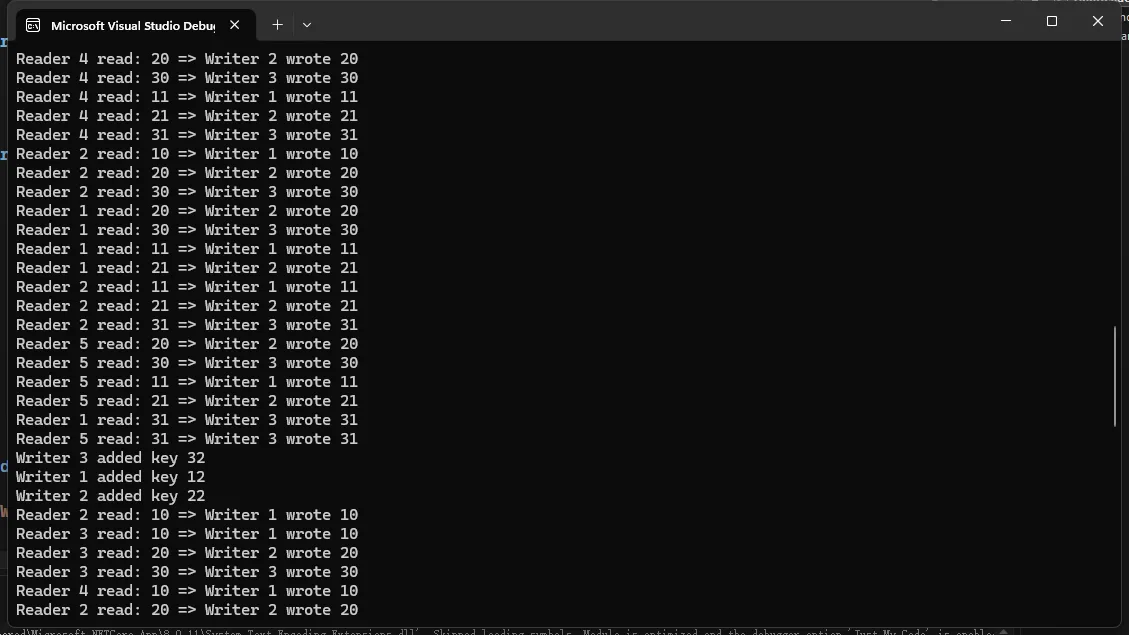The width and height of the screenshot is (1129, 635).
Task: Click the line 'Writer 2 added key 22'
Action: click(x=111, y=496)
